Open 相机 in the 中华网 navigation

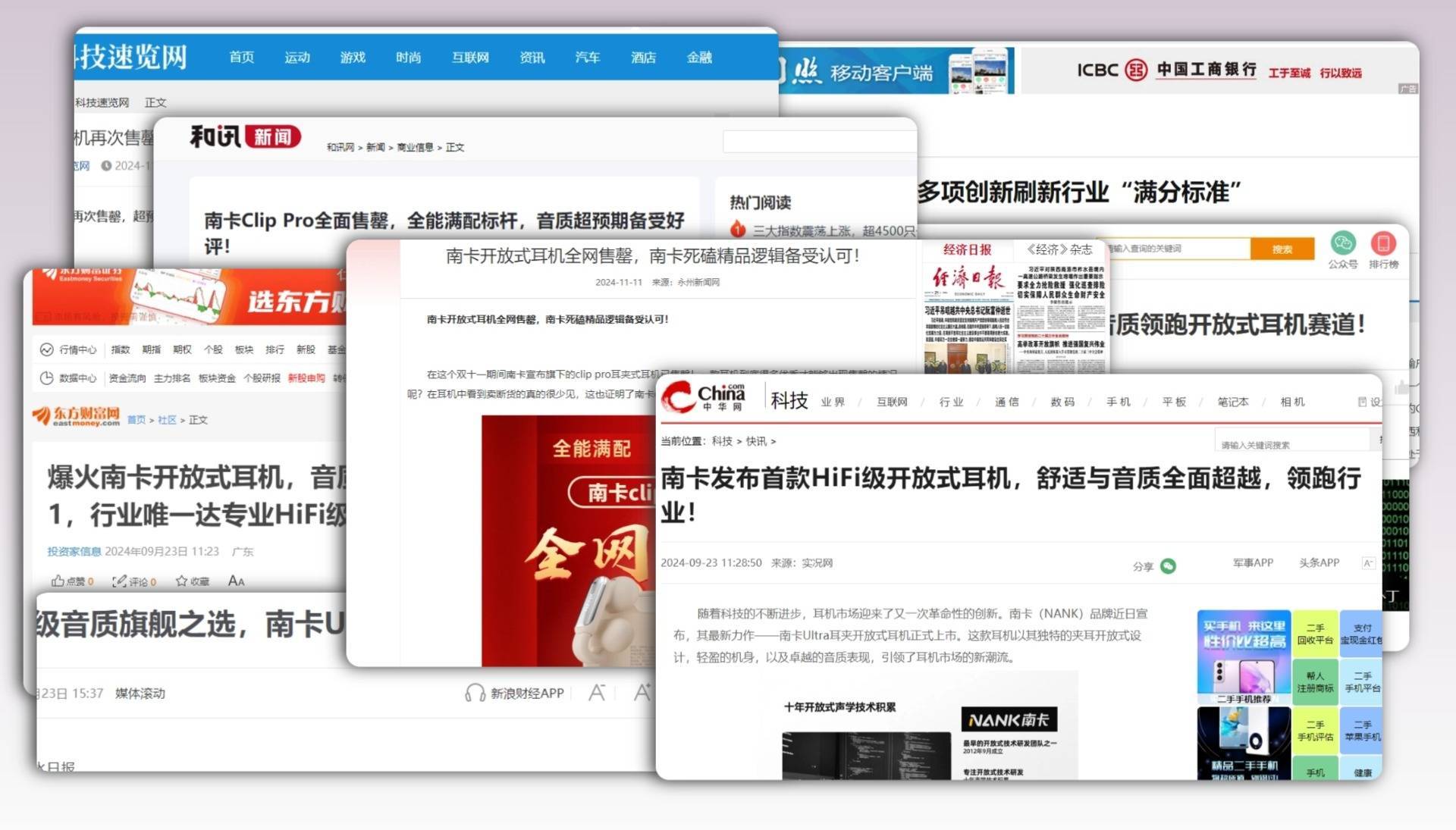tap(1292, 402)
